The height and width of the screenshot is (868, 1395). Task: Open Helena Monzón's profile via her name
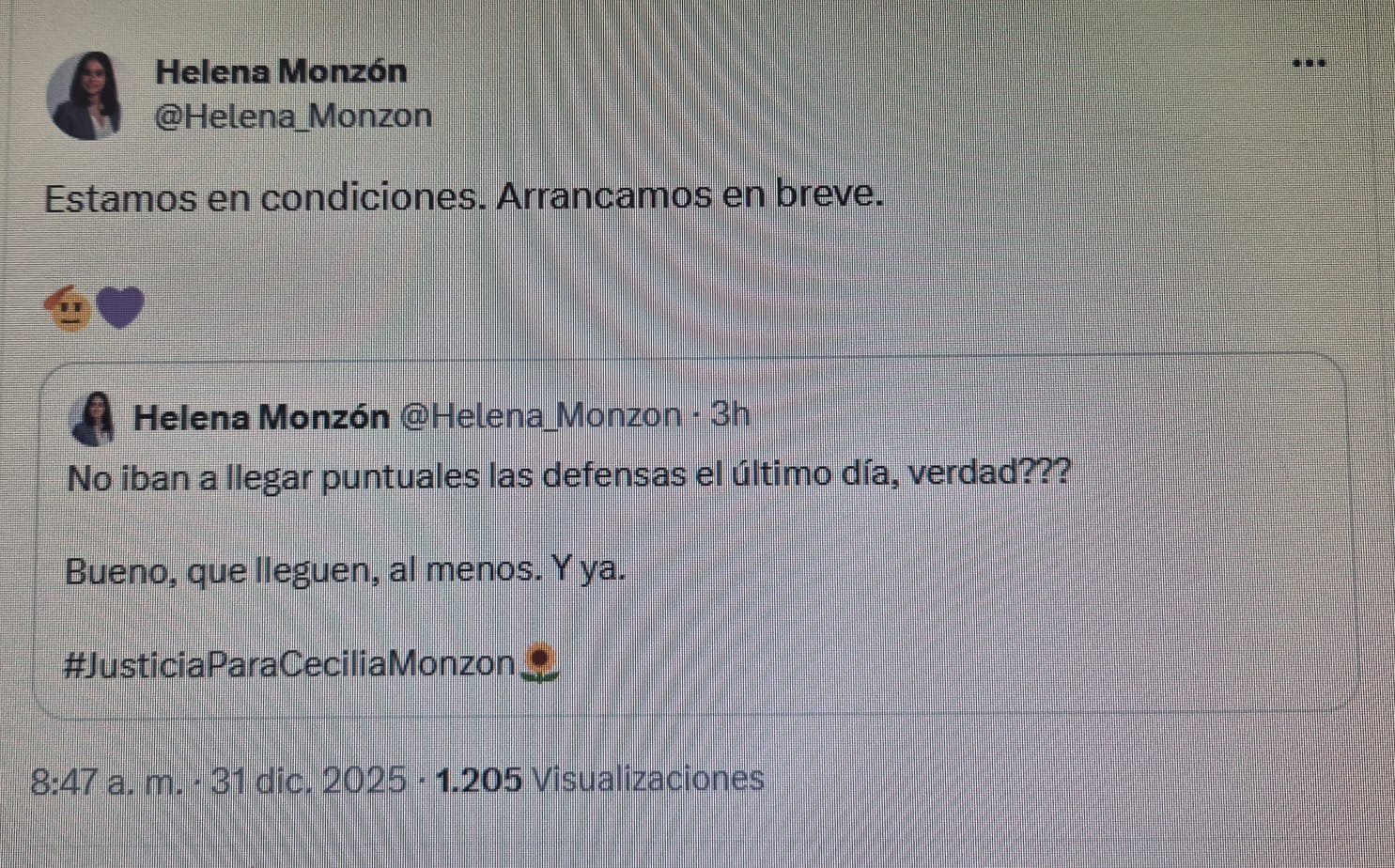click(281, 70)
